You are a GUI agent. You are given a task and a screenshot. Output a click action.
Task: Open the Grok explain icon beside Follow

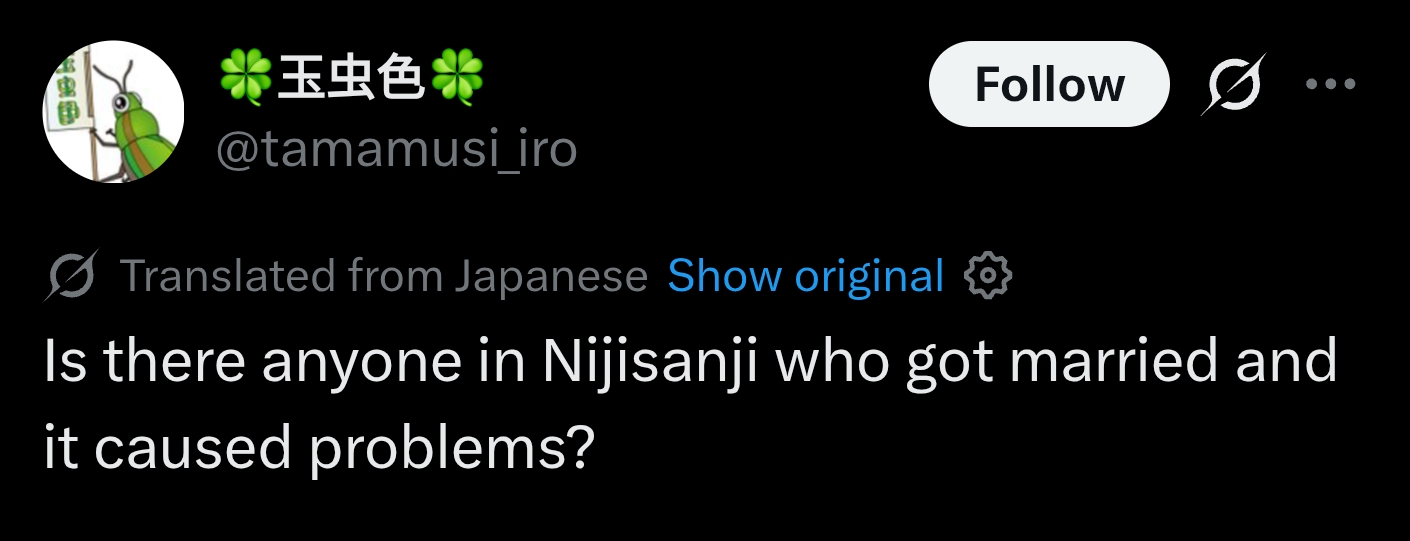coord(1234,84)
